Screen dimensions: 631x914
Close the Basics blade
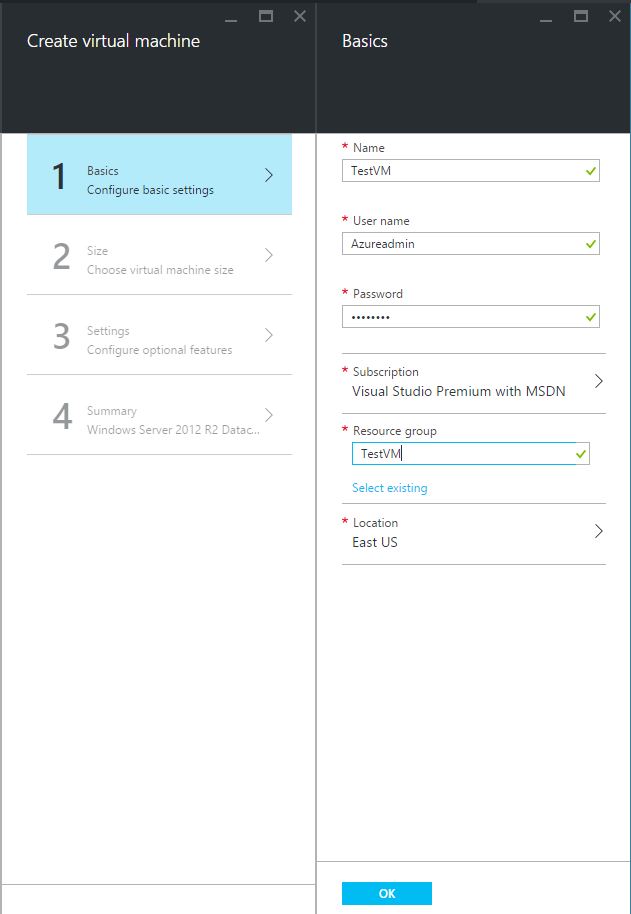615,16
